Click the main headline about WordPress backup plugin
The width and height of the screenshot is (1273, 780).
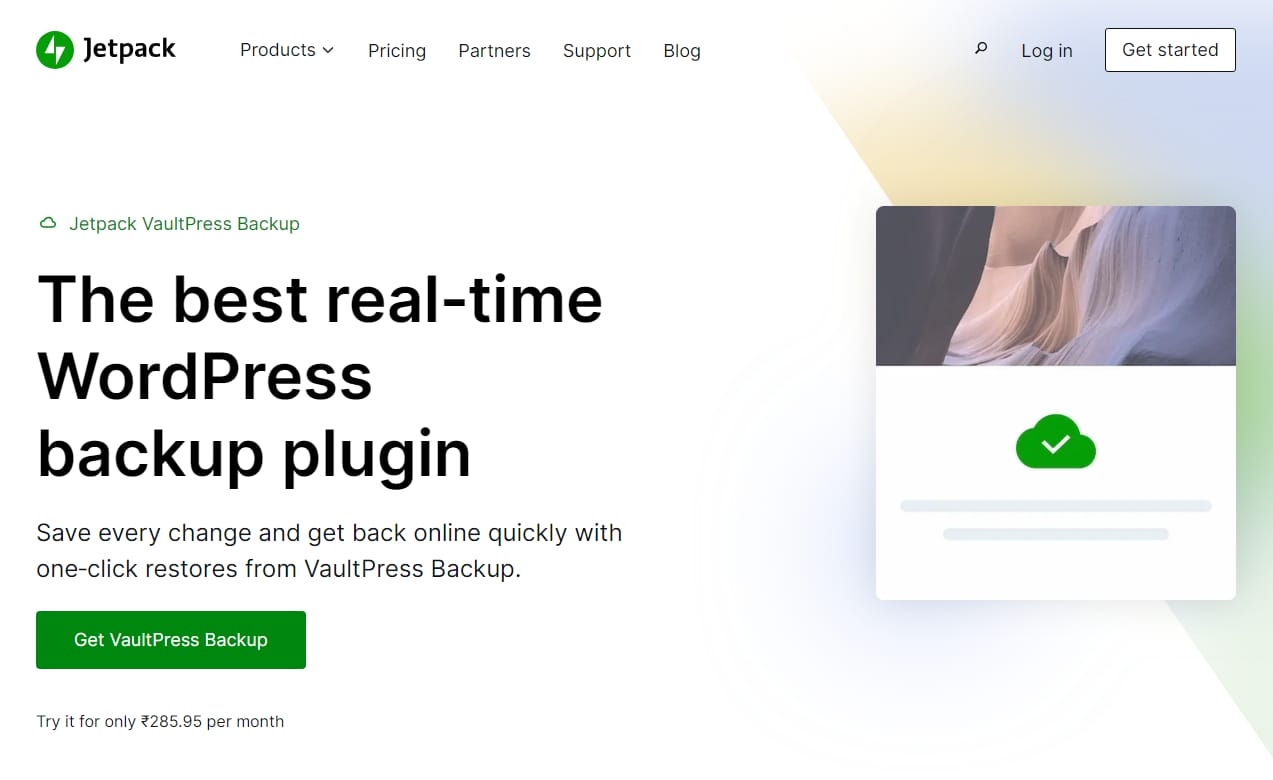320,376
